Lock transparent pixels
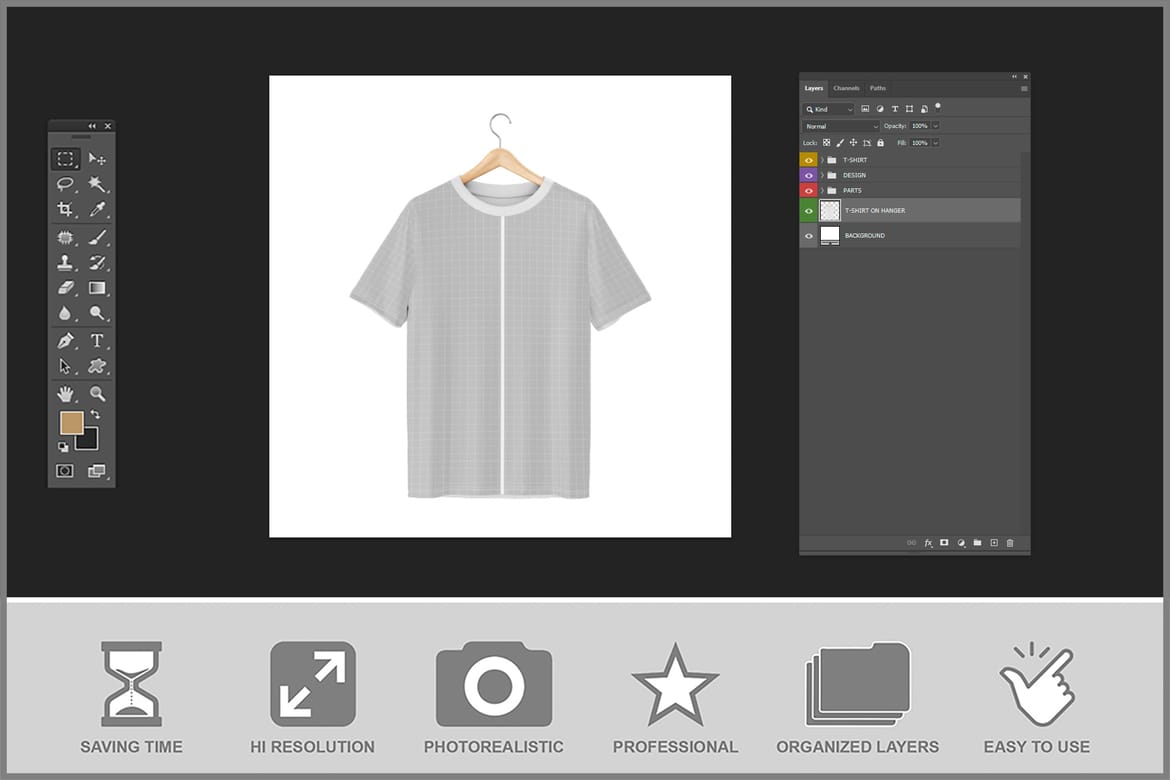Screen dimensions: 1170x780 coord(827,143)
